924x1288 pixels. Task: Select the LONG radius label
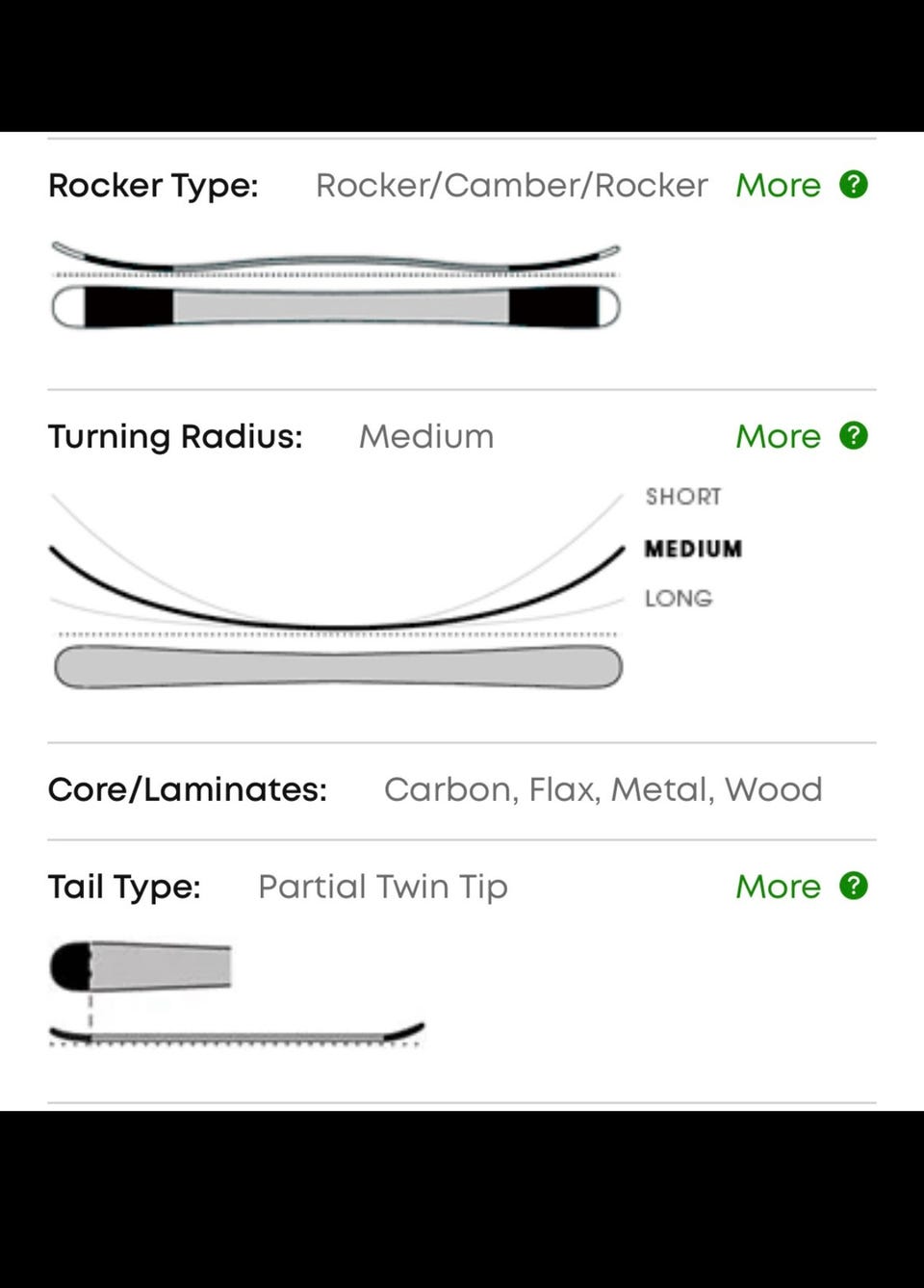(x=679, y=599)
